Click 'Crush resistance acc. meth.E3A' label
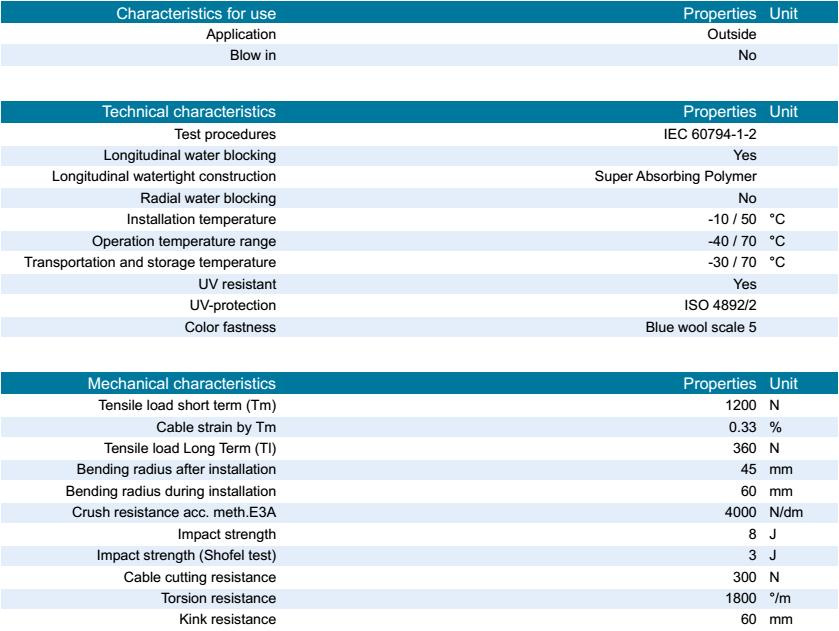Image resolution: width=839 pixels, height=631 pixels. [174, 513]
